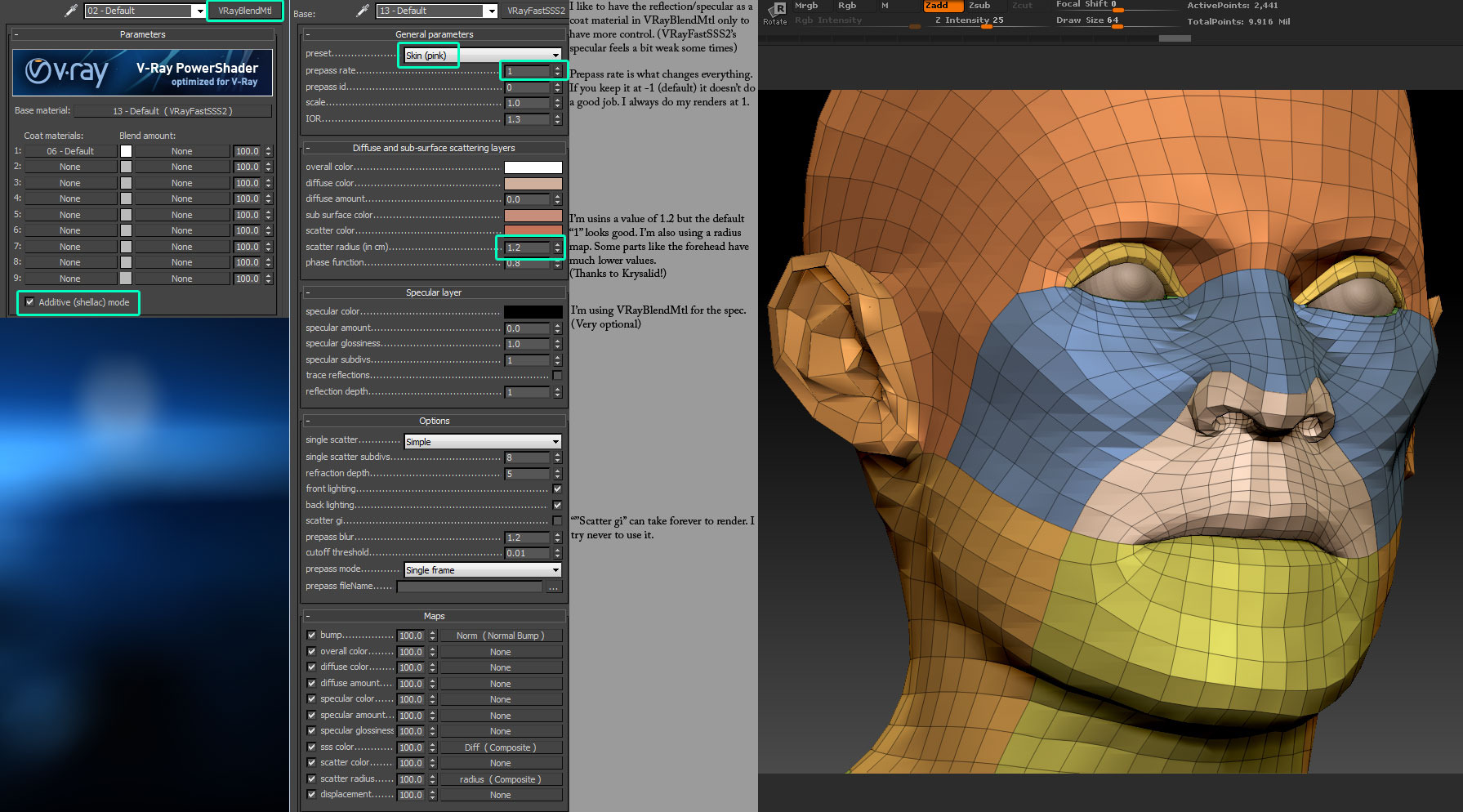Click the single scatter subdivs value field
Viewport: 1463px width, 812px height.
pos(528,457)
